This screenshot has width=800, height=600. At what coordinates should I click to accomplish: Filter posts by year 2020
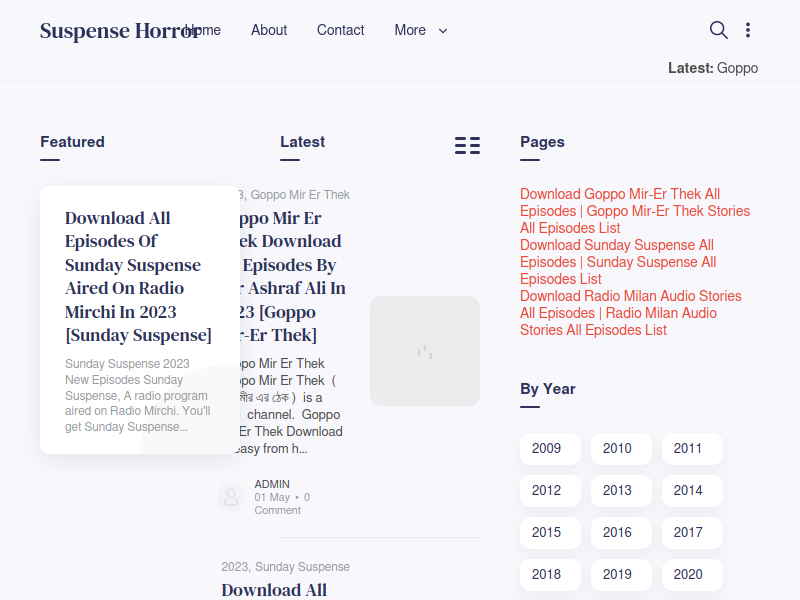click(688, 575)
